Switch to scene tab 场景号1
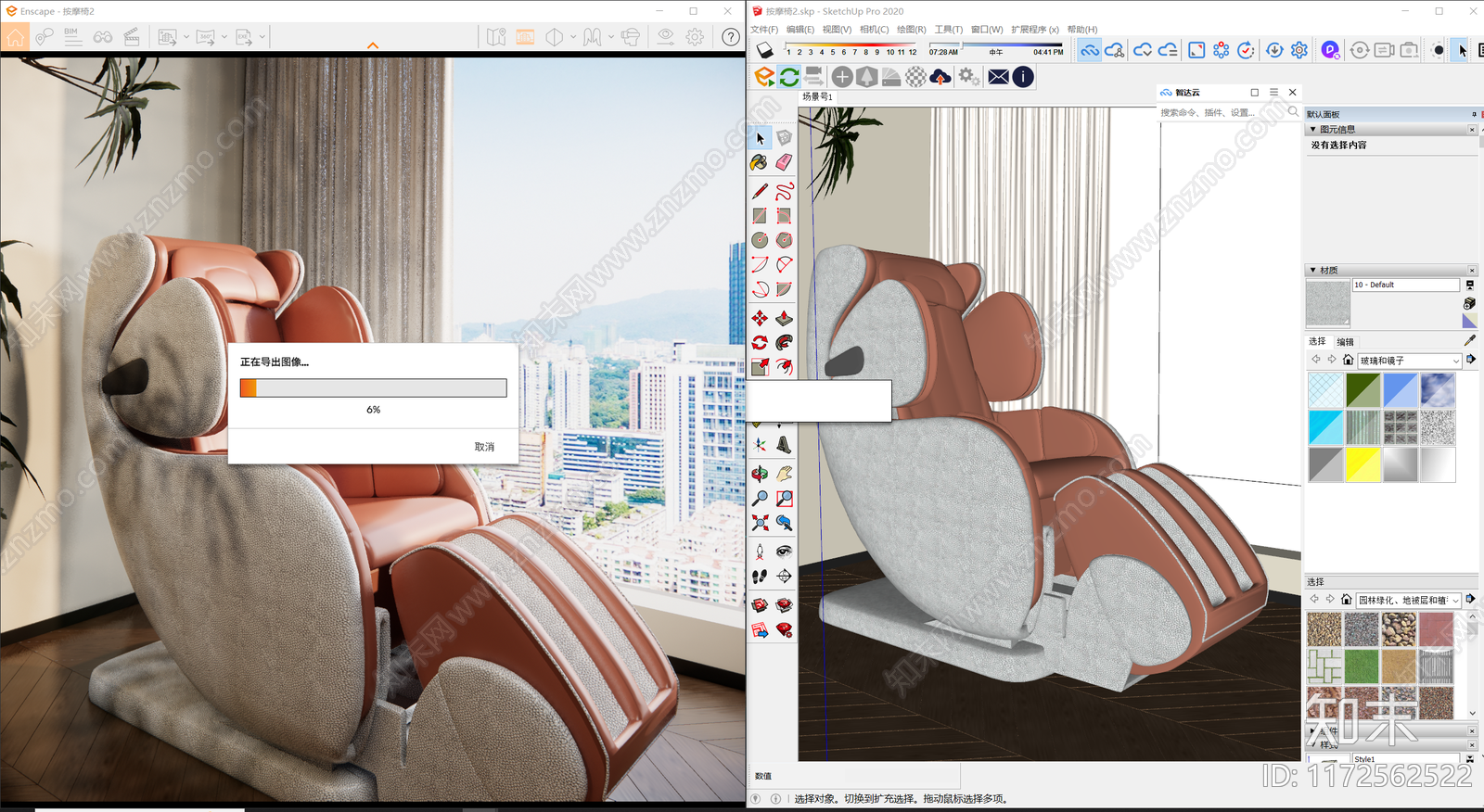The height and width of the screenshot is (812, 1484). tap(817, 96)
